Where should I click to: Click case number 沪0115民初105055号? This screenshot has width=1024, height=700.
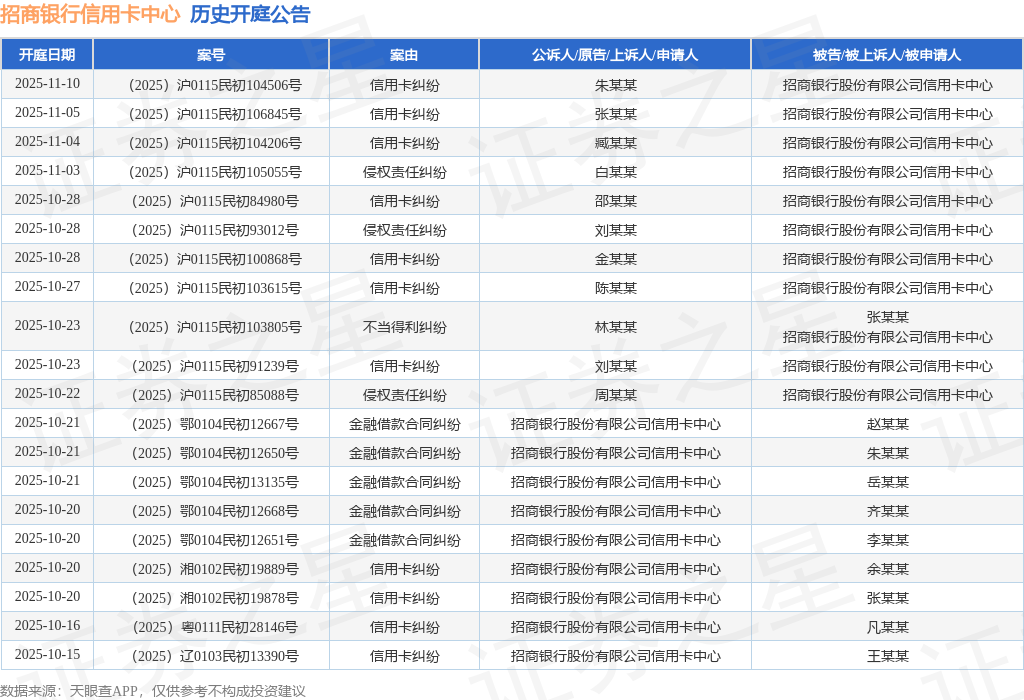click(x=215, y=172)
